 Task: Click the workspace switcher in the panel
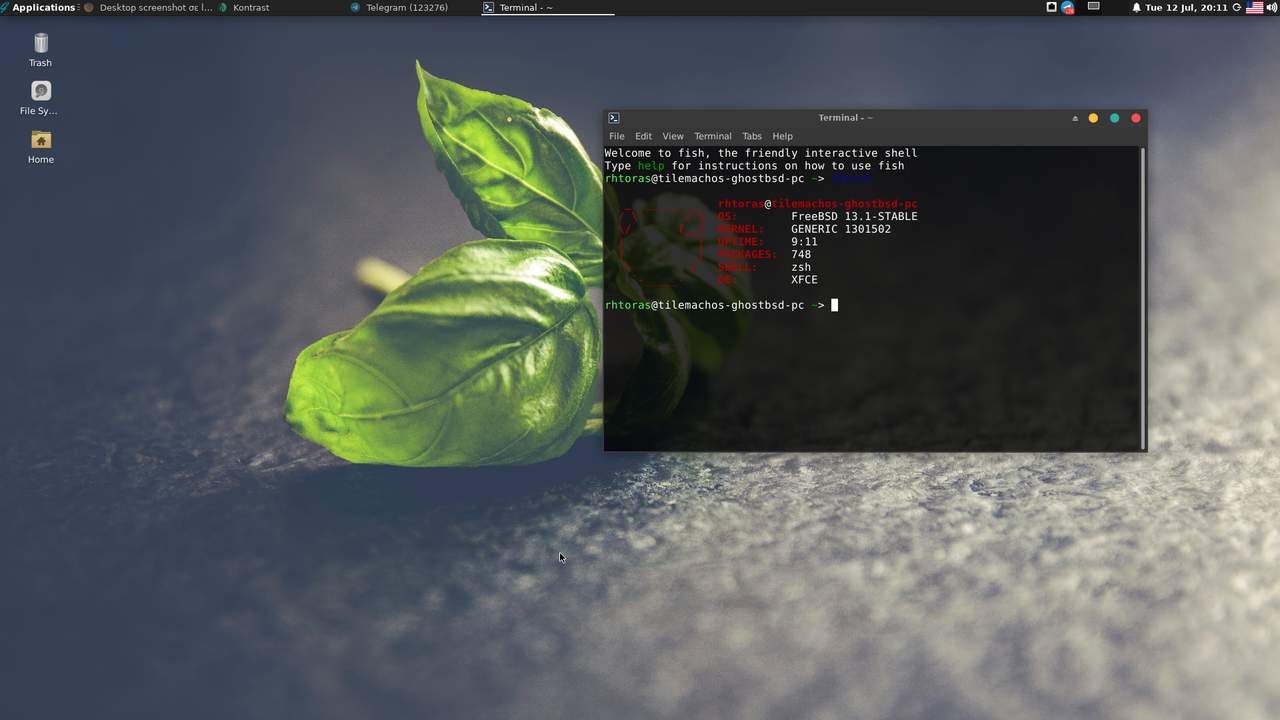click(x=1094, y=7)
